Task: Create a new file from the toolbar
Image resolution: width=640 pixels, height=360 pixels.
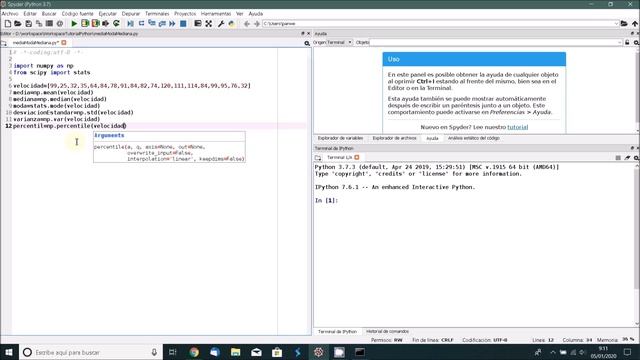Action: coord(8,24)
